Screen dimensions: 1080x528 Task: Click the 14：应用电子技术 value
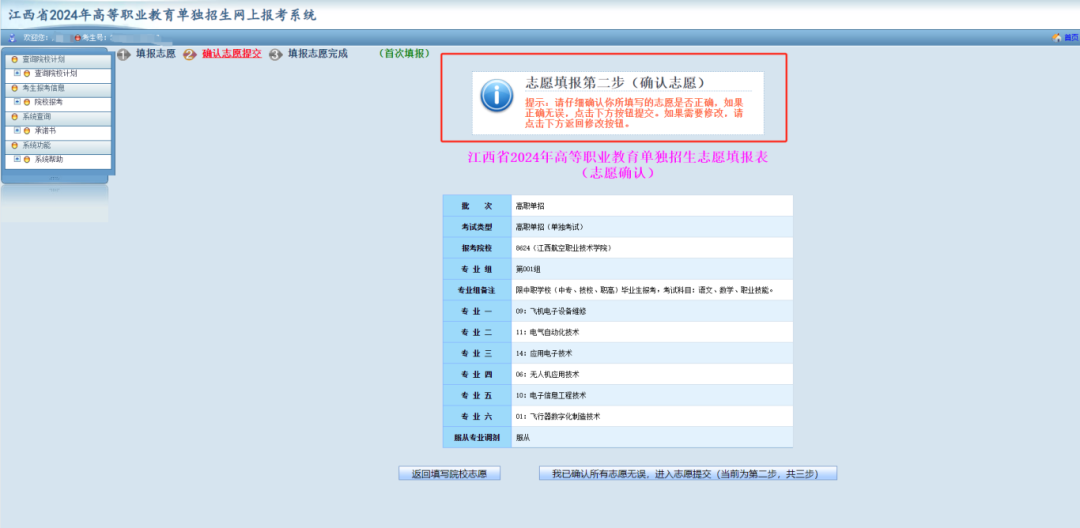tap(543, 354)
